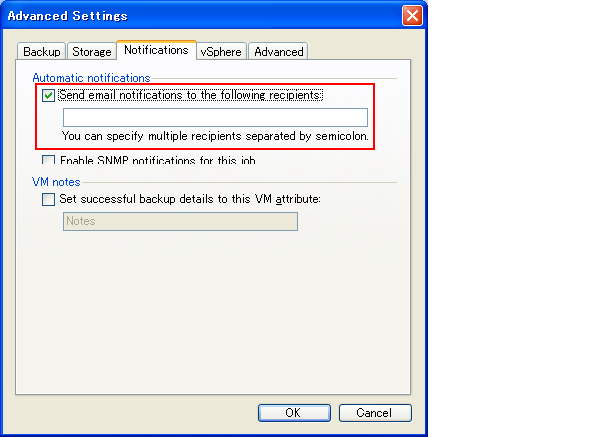Select the Notifications tab

(156, 50)
